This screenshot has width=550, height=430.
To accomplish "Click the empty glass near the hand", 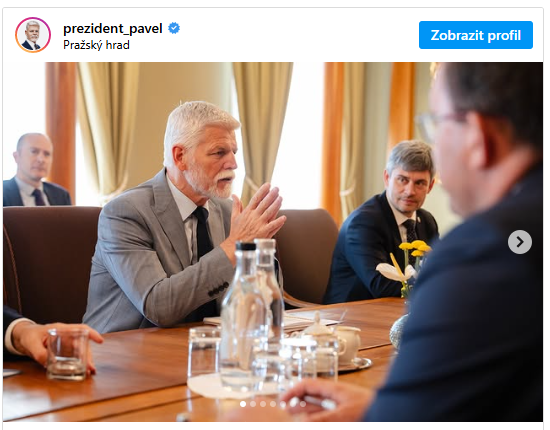I will 67,354.
